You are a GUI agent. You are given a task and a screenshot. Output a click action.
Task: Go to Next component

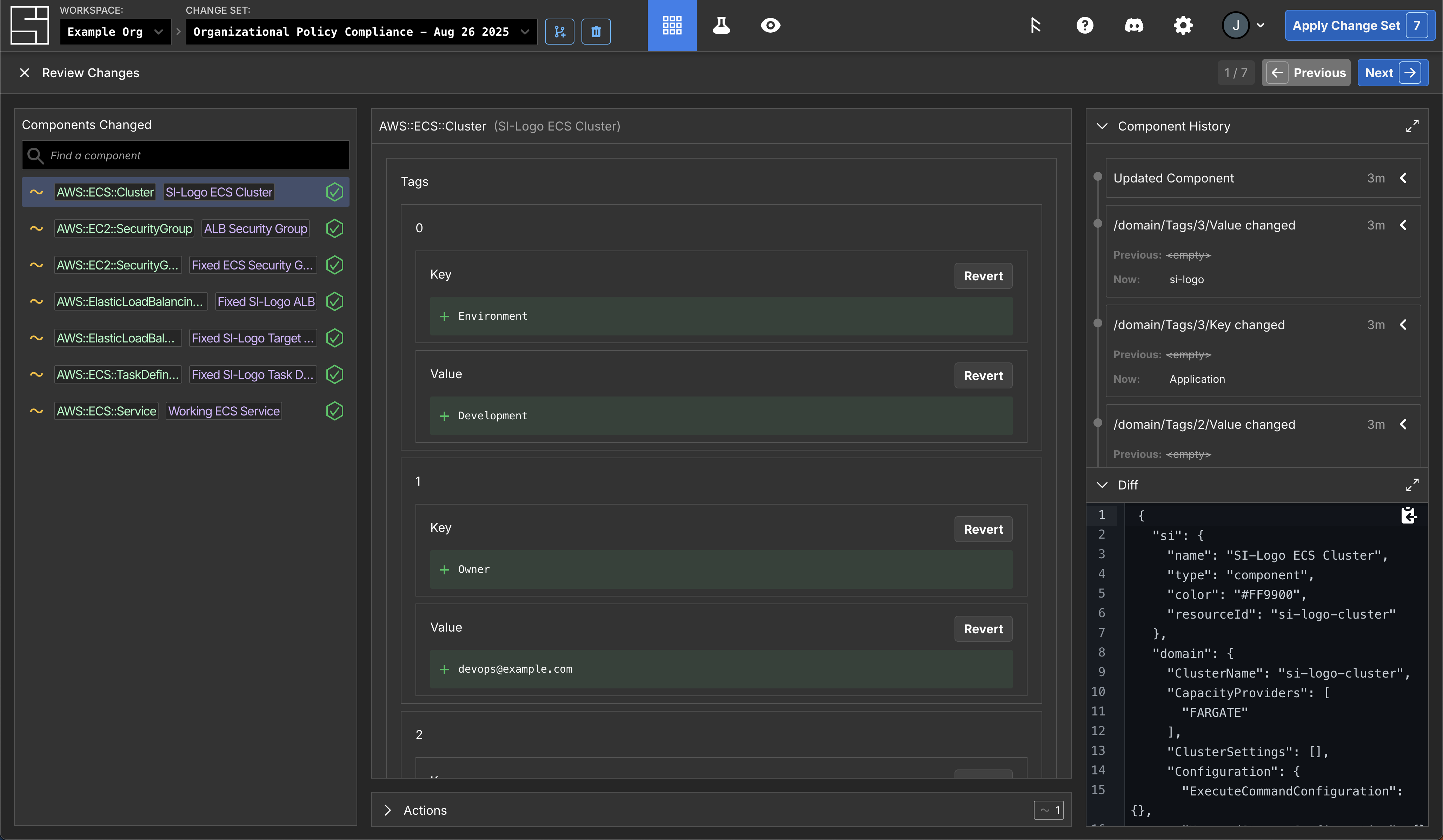1392,73
